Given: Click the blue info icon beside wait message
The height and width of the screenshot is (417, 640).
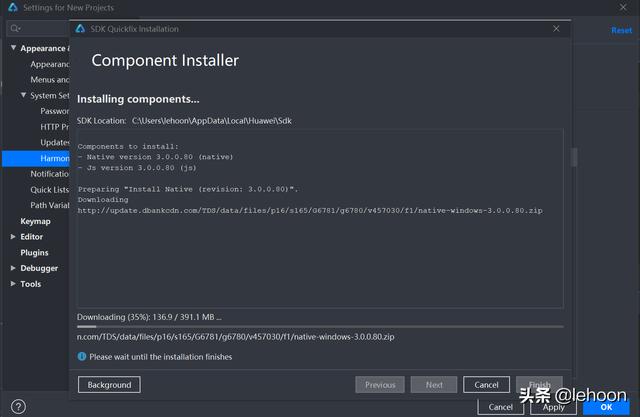Looking at the screenshot, I should pos(82,356).
